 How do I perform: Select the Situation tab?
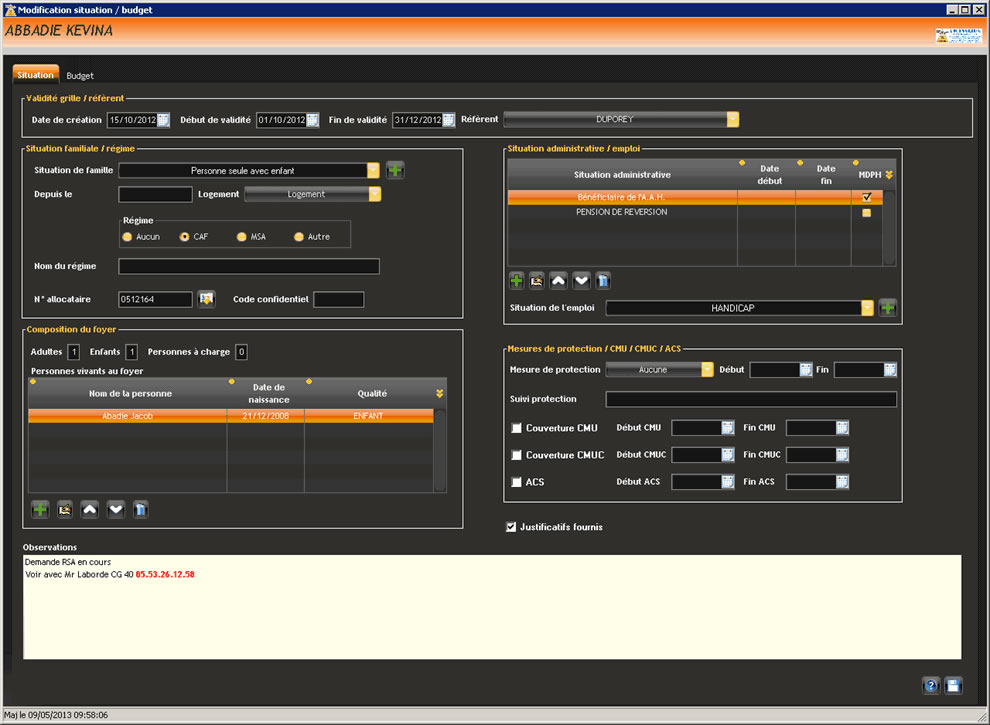(x=36, y=75)
